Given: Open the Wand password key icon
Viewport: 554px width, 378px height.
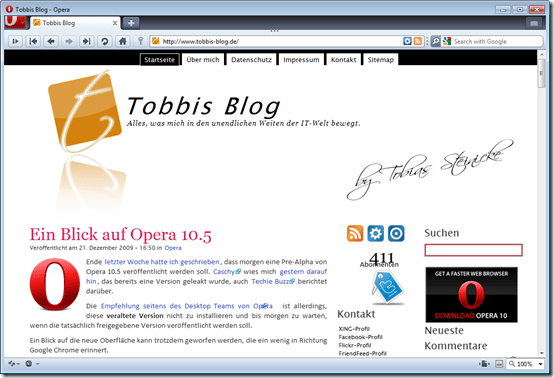Looking at the screenshot, I should click(x=140, y=41).
